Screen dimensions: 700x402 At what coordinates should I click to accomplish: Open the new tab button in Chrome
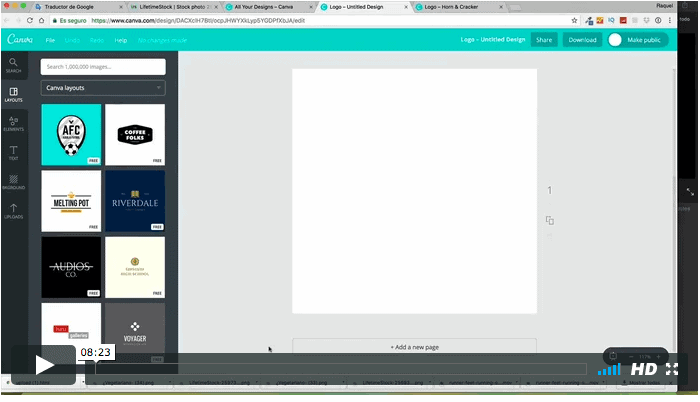point(515,8)
